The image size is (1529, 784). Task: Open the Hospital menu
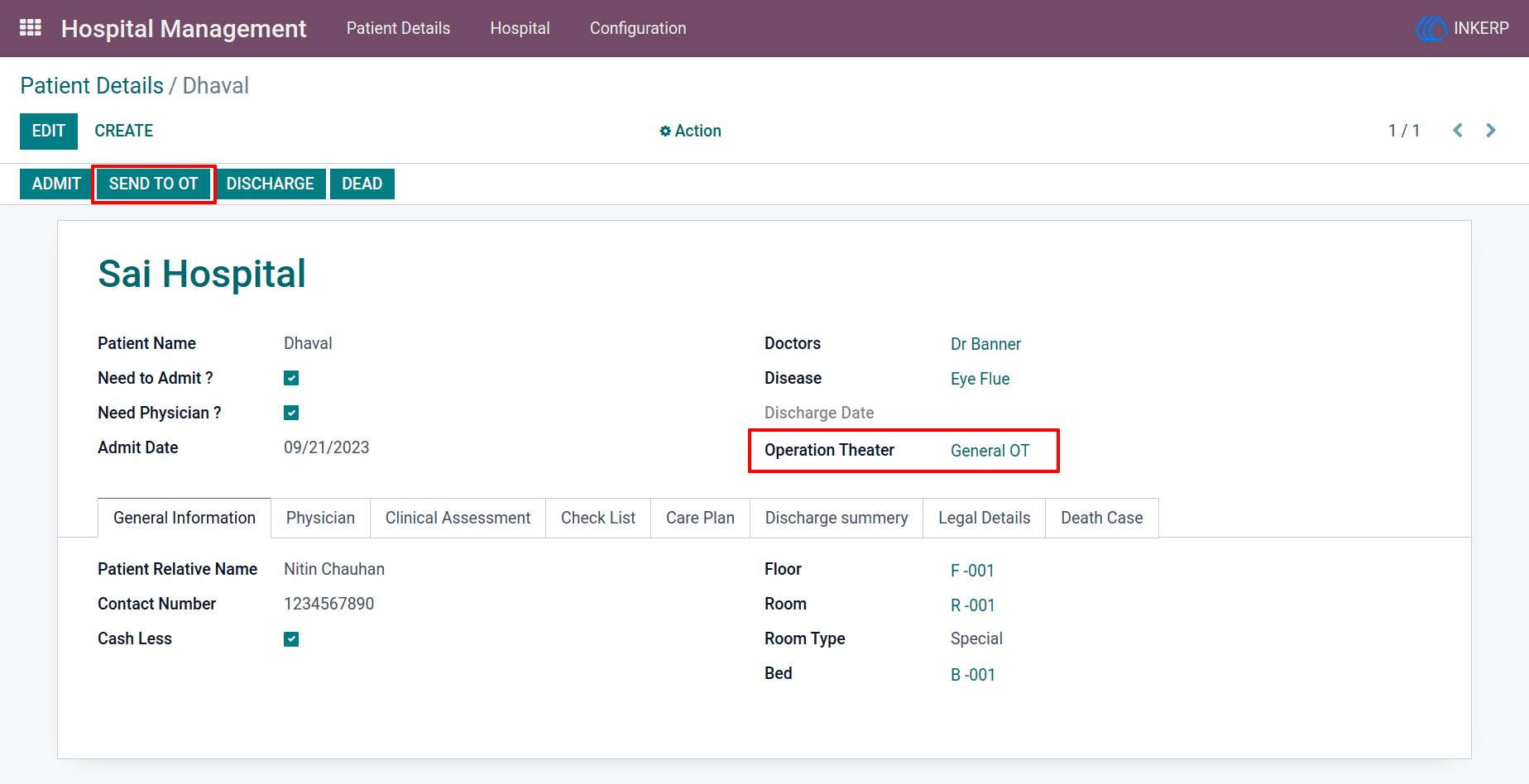click(520, 28)
